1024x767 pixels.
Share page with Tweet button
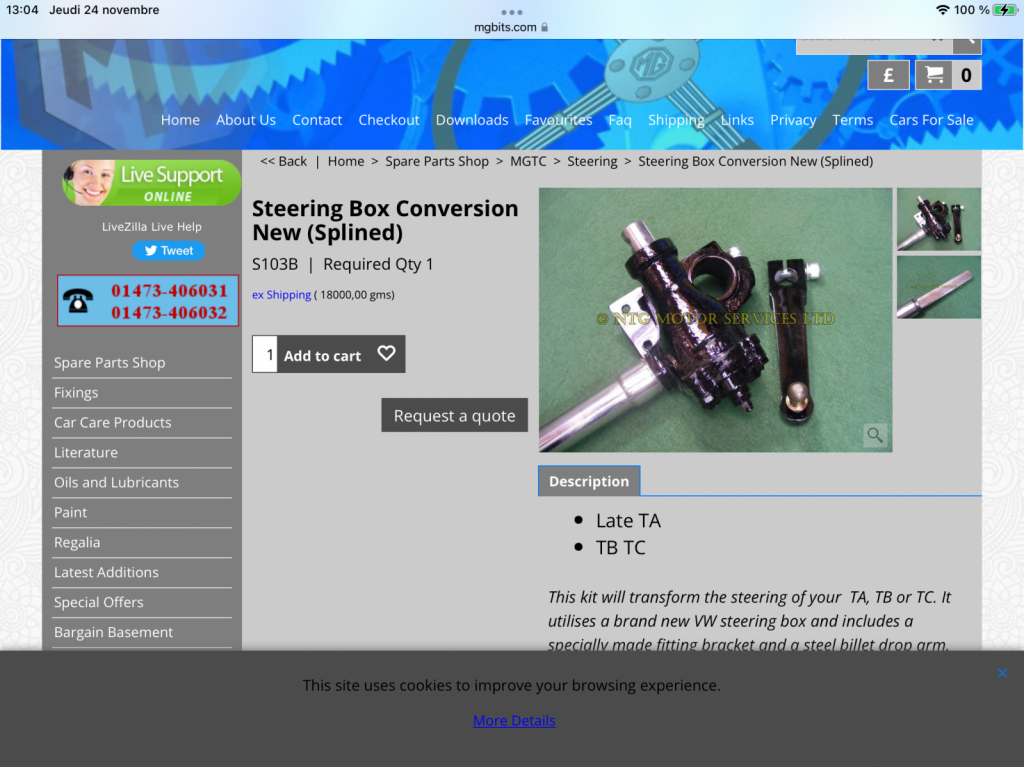pos(168,251)
